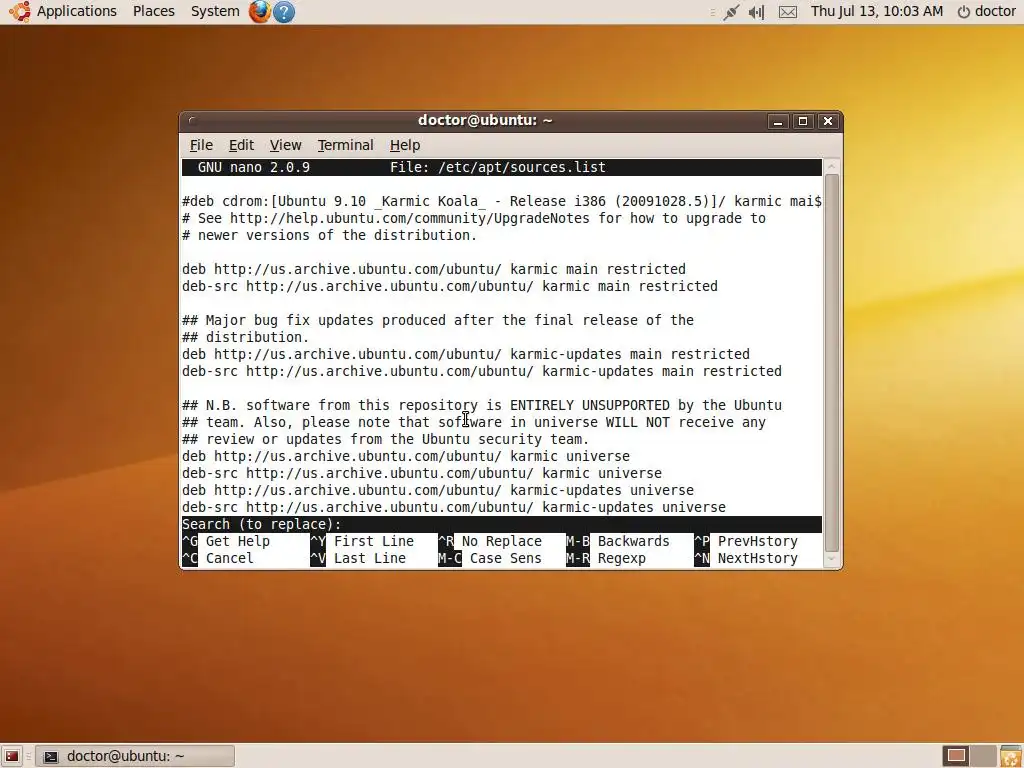Screen dimensions: 1024x768
Task: Click the doctor@ubuntu: ~ window title bar
Action: click(x=485, y=120)
